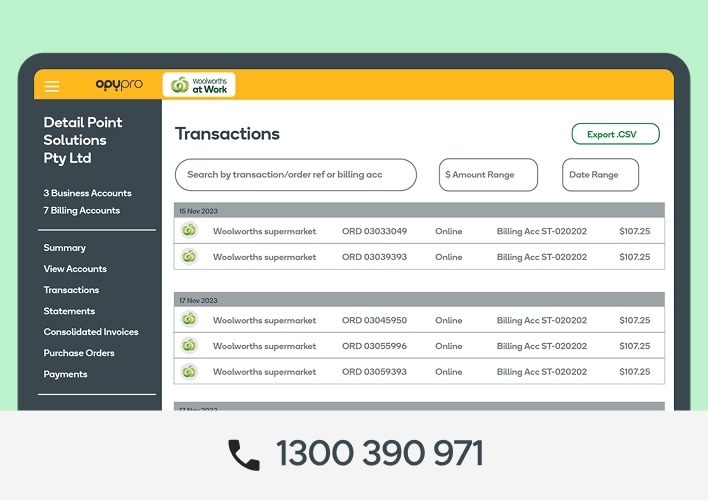Open Payments in the sidebar

click(x=65, y=374)
